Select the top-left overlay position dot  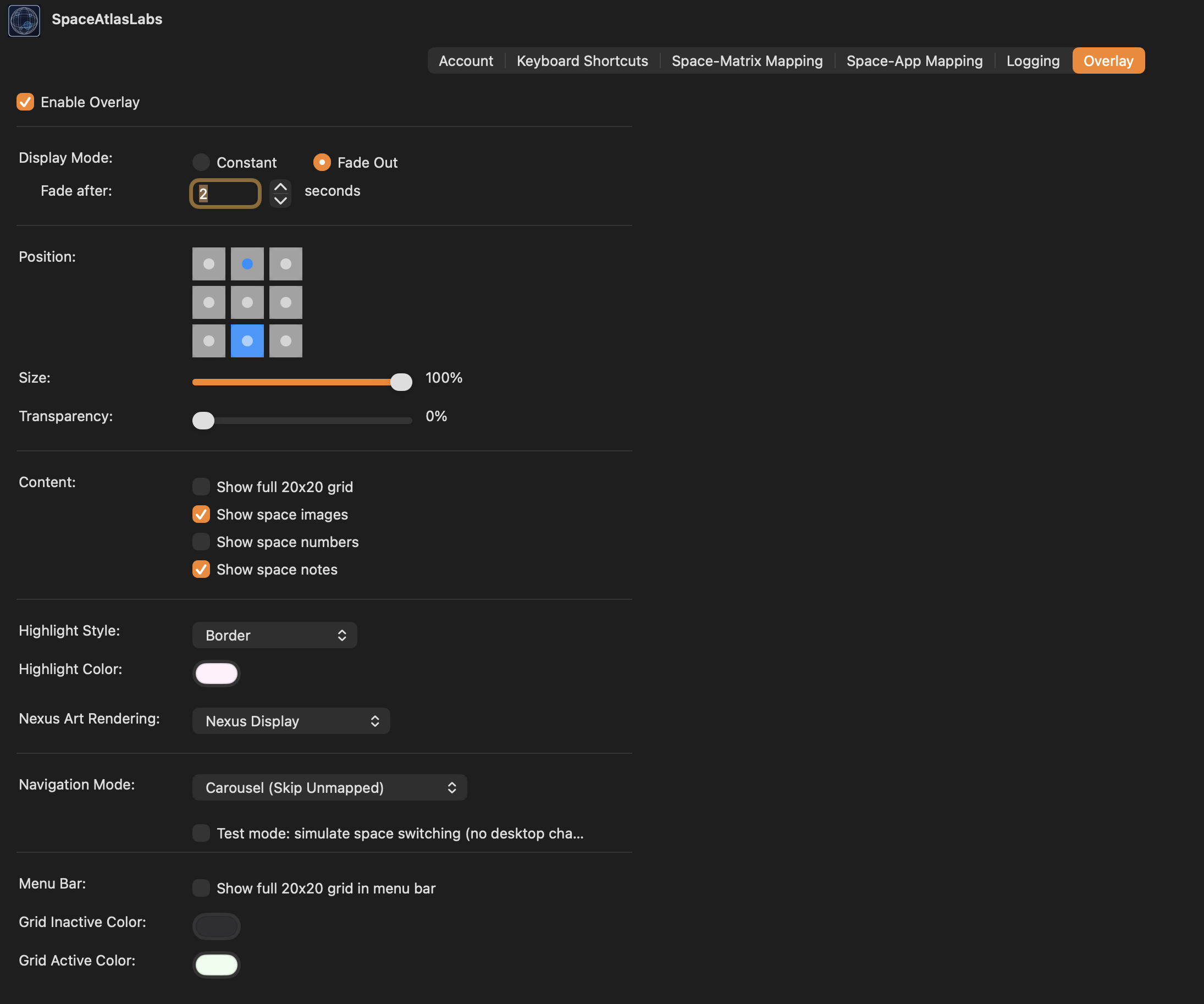coord(209,264)
